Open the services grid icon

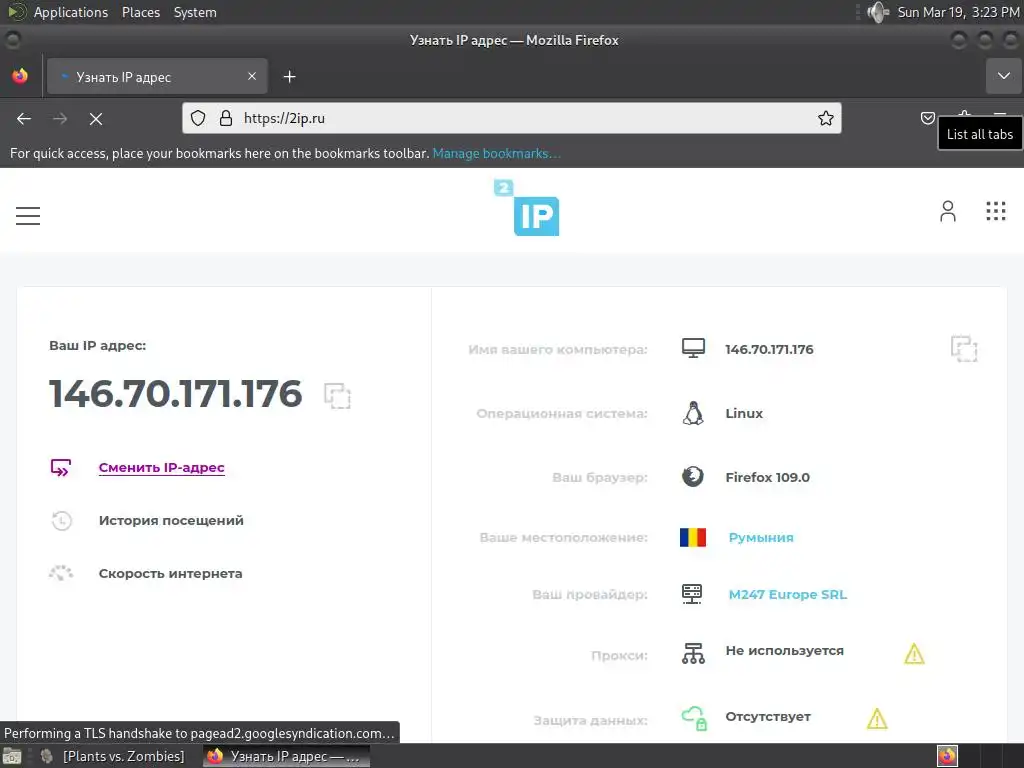(995, 211)
